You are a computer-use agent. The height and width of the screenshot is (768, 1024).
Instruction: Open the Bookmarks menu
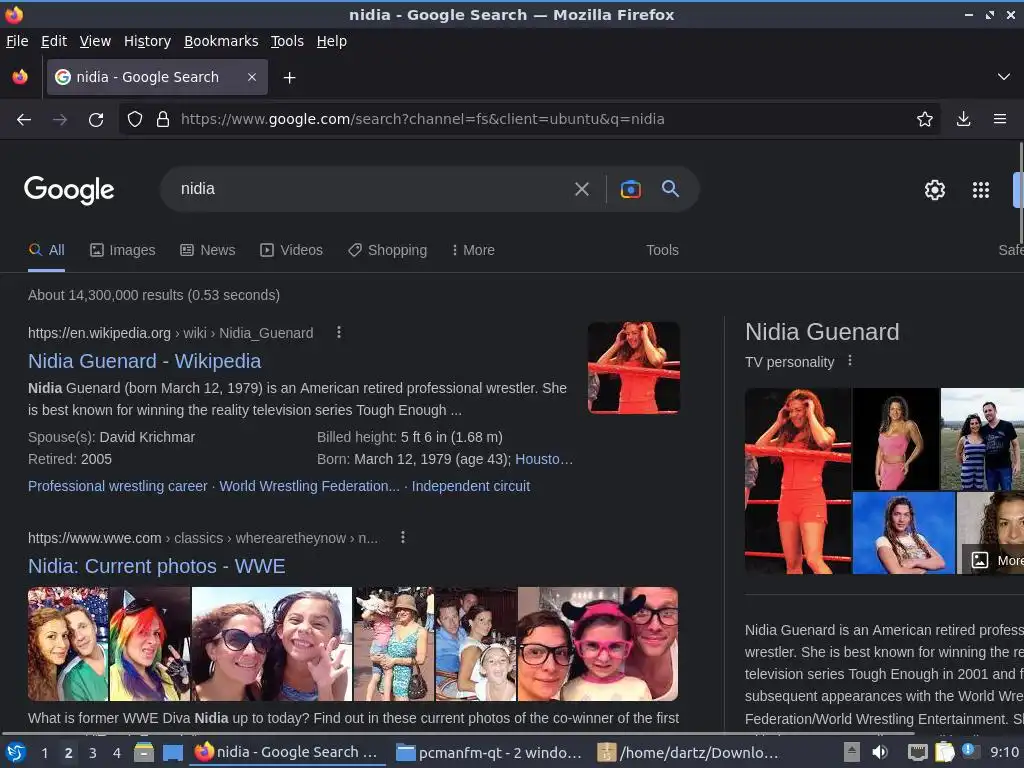pos(221,41)
